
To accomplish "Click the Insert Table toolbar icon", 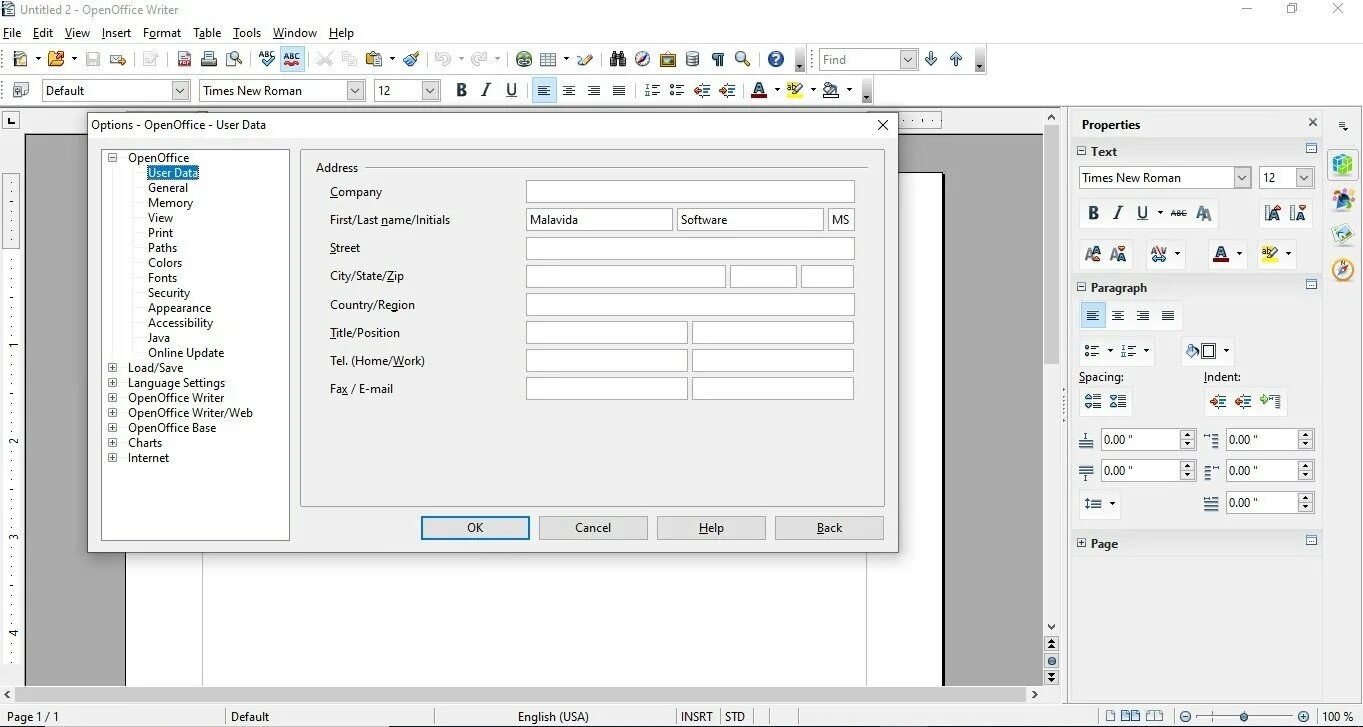I will (548, 59).
